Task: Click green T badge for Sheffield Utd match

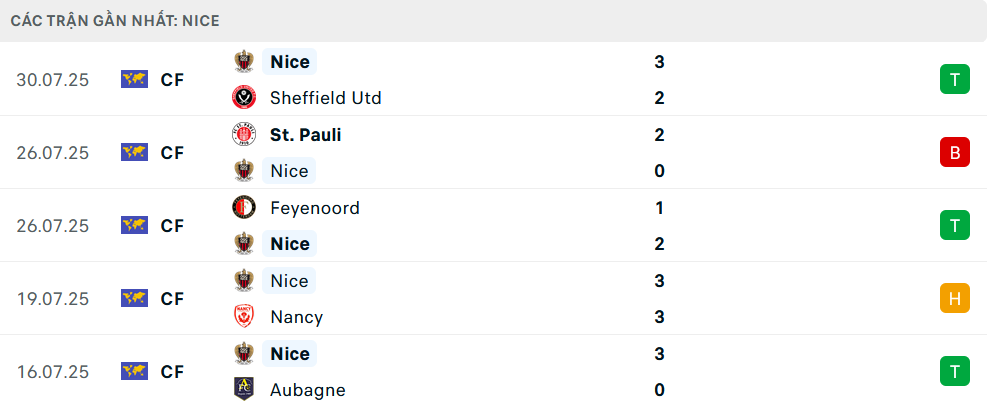Action: [955, 79]
